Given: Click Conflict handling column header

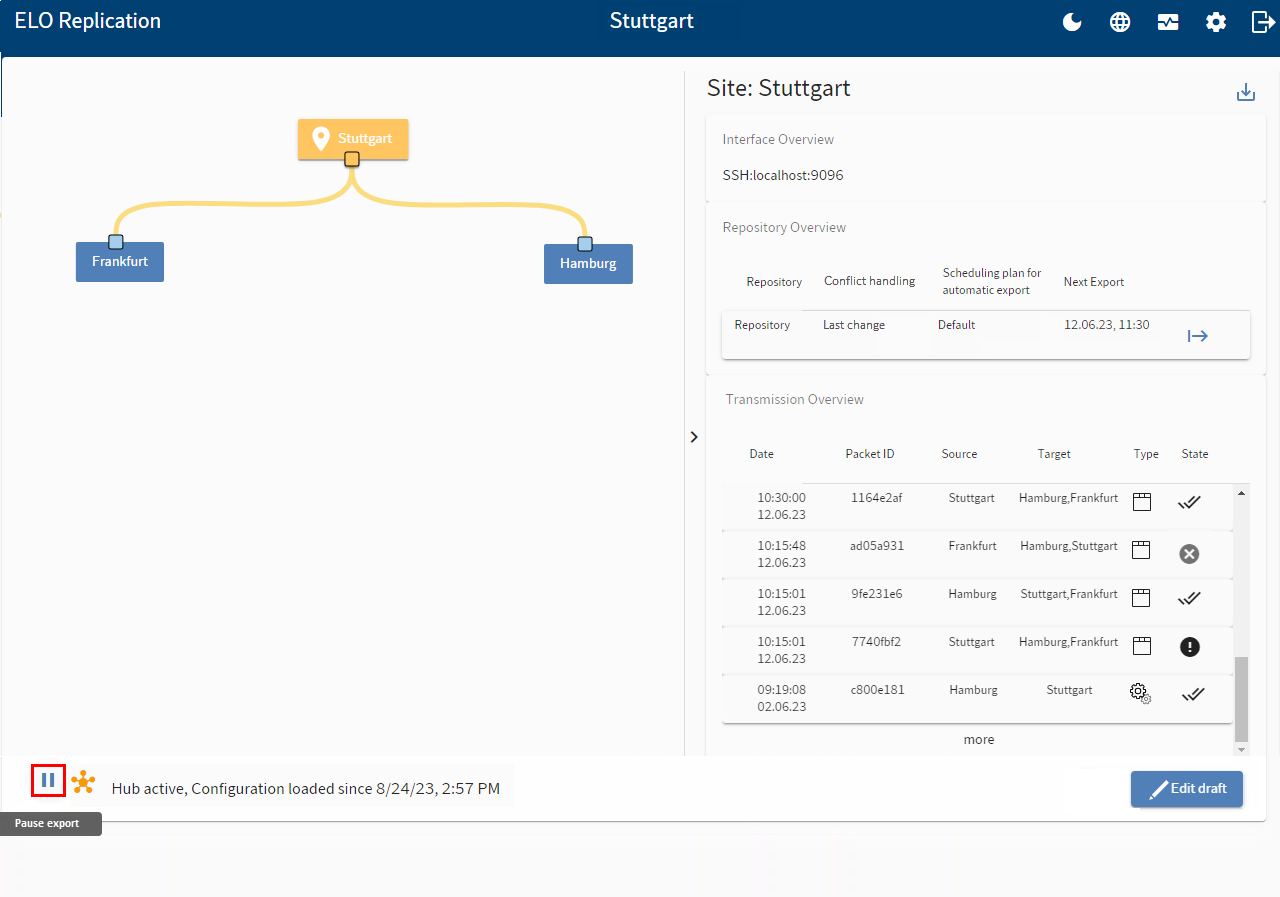Looking at the screenshot, I should pos(869,281).
